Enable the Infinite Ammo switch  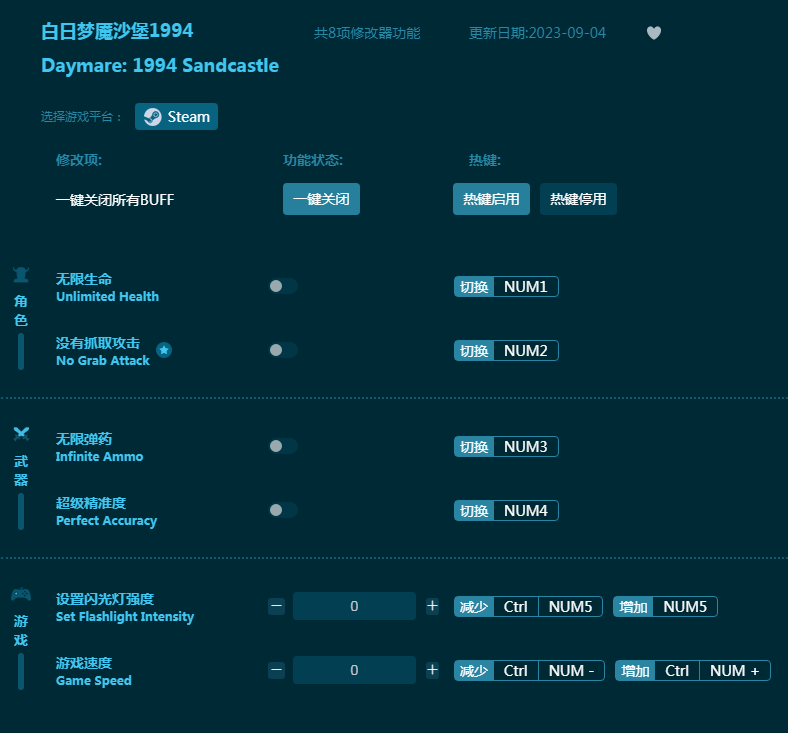(283, 446)
